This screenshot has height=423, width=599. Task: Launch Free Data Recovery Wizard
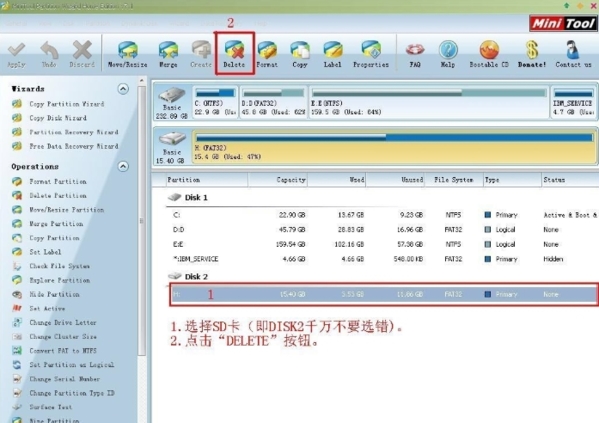click(65, 146)
